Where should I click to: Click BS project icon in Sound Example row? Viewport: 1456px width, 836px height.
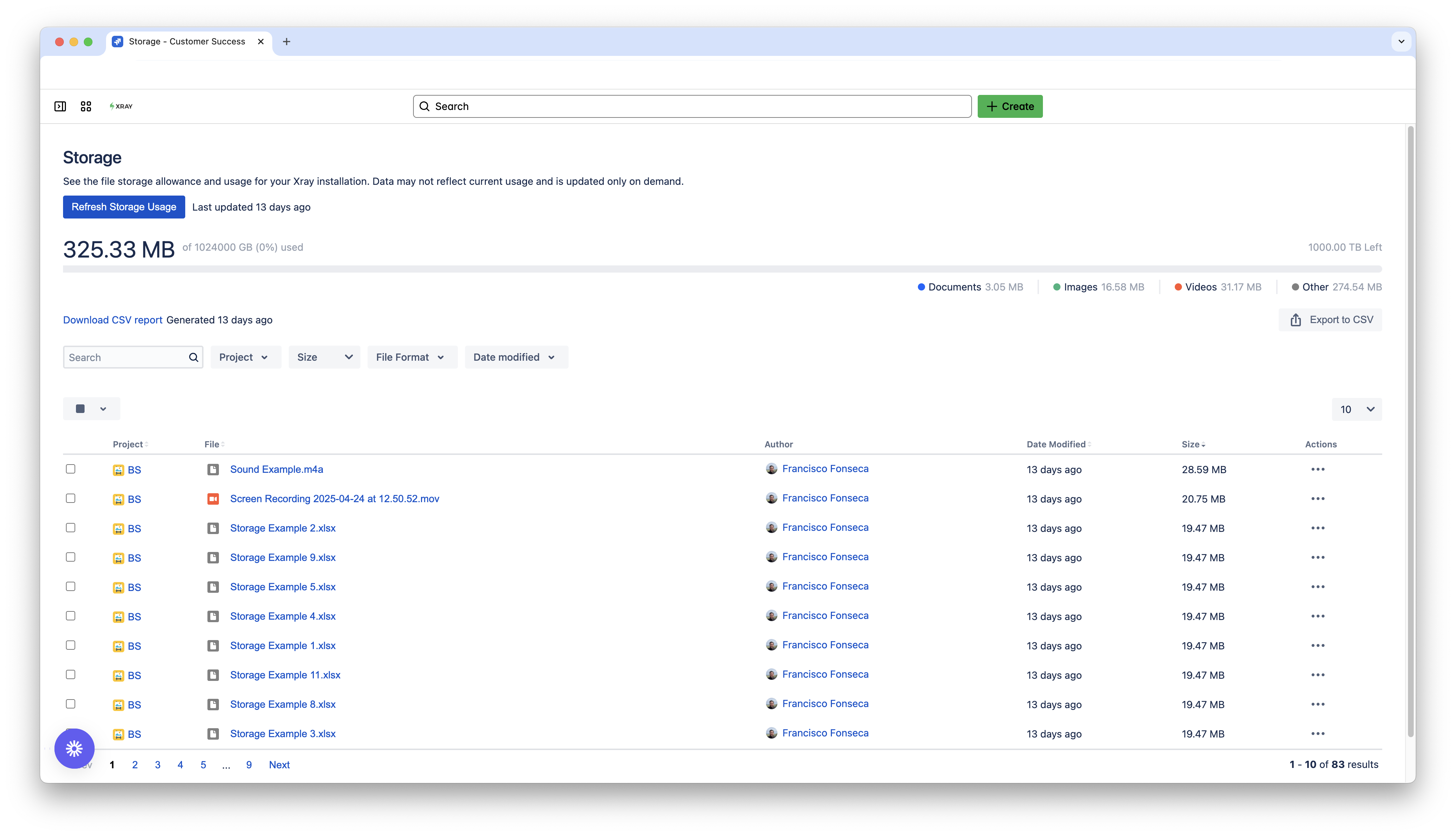click(118, 470)
